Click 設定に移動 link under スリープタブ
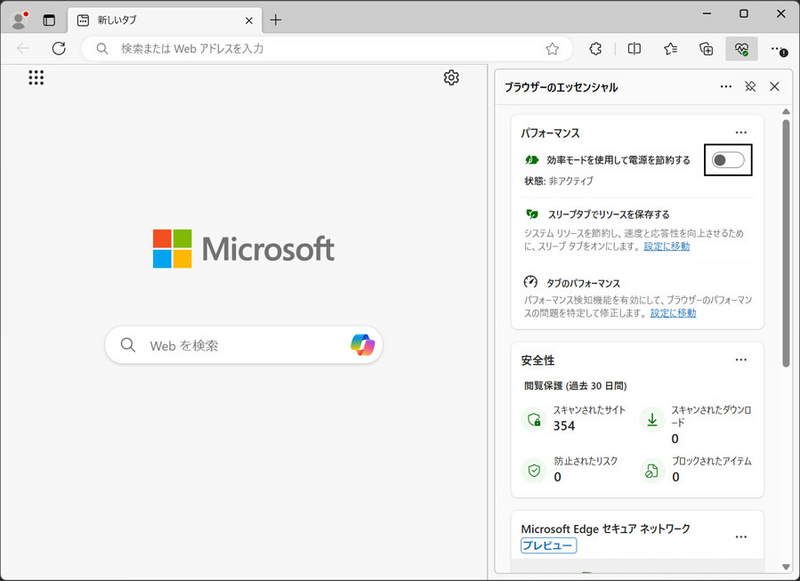The width and height of the screenshot is (800, 581). coord(667,246)
